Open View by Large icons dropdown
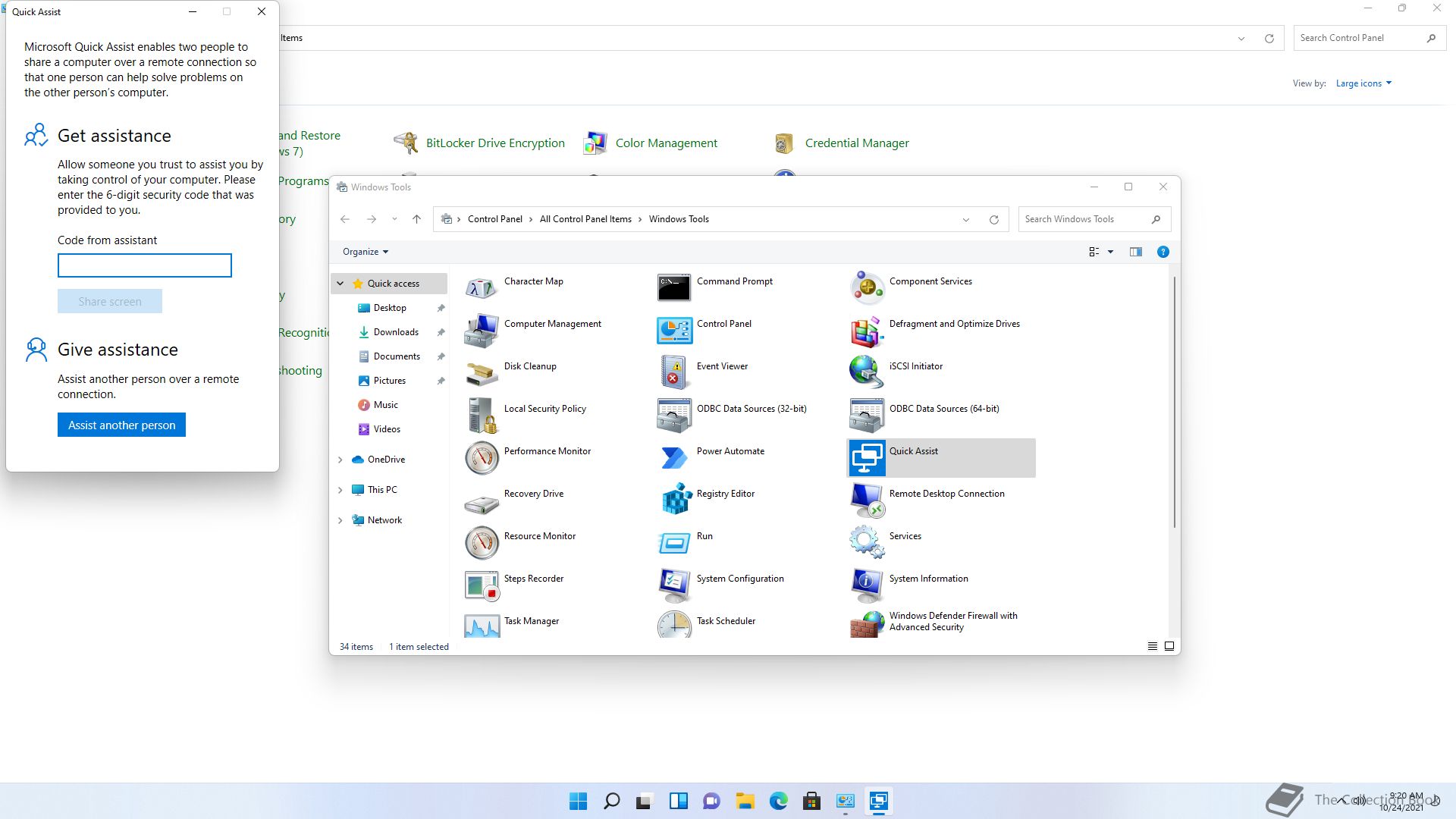The height and width of the screenshot is (819, 1456). pyautogui.click(x=1363, y=83)
